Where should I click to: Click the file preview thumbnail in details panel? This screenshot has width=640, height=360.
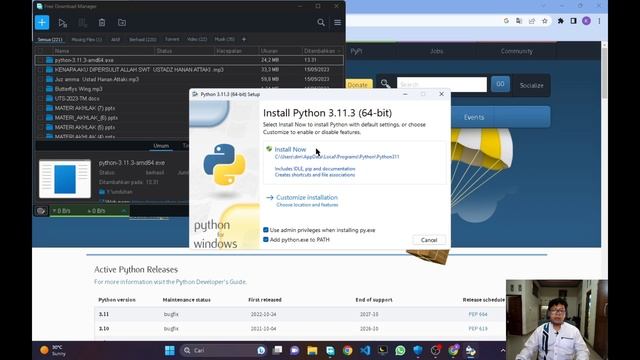coord(65,179)
